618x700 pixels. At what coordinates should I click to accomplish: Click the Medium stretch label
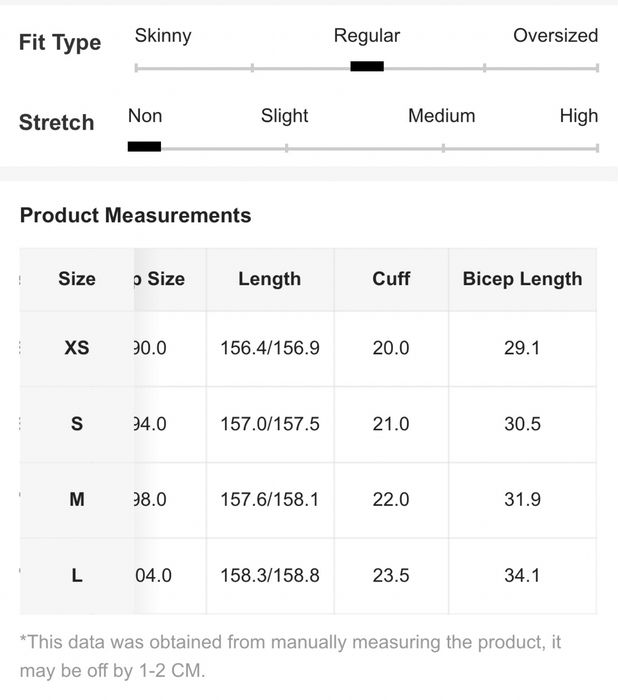point(442,116)
